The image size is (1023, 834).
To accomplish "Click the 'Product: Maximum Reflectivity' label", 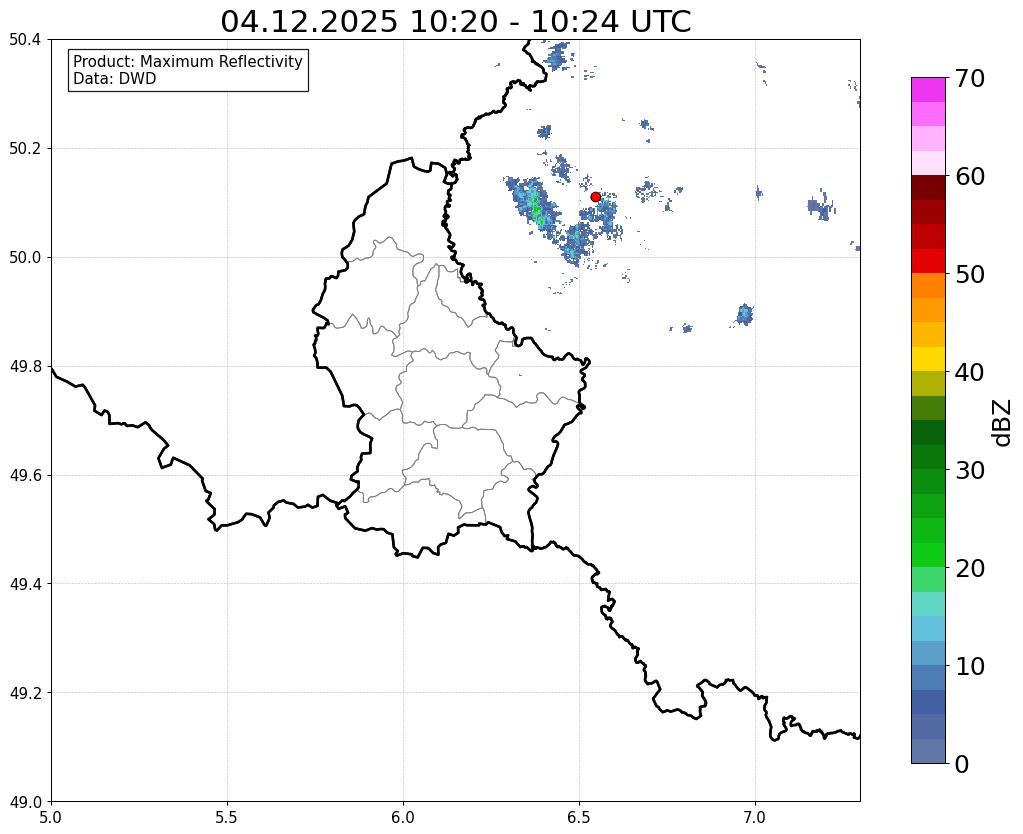I will pos(188,61).
